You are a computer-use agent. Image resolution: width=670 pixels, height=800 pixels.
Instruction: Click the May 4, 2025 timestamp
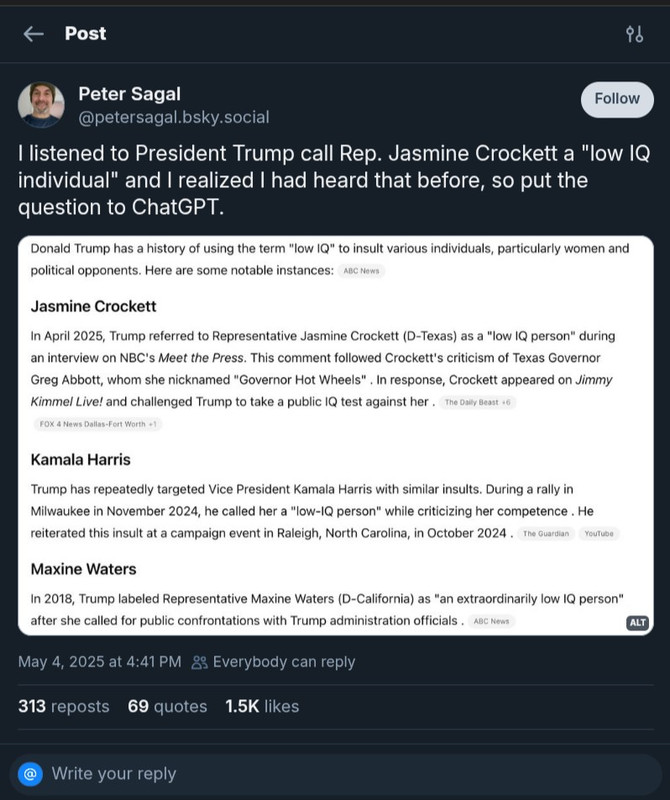(x=100, y=661)
